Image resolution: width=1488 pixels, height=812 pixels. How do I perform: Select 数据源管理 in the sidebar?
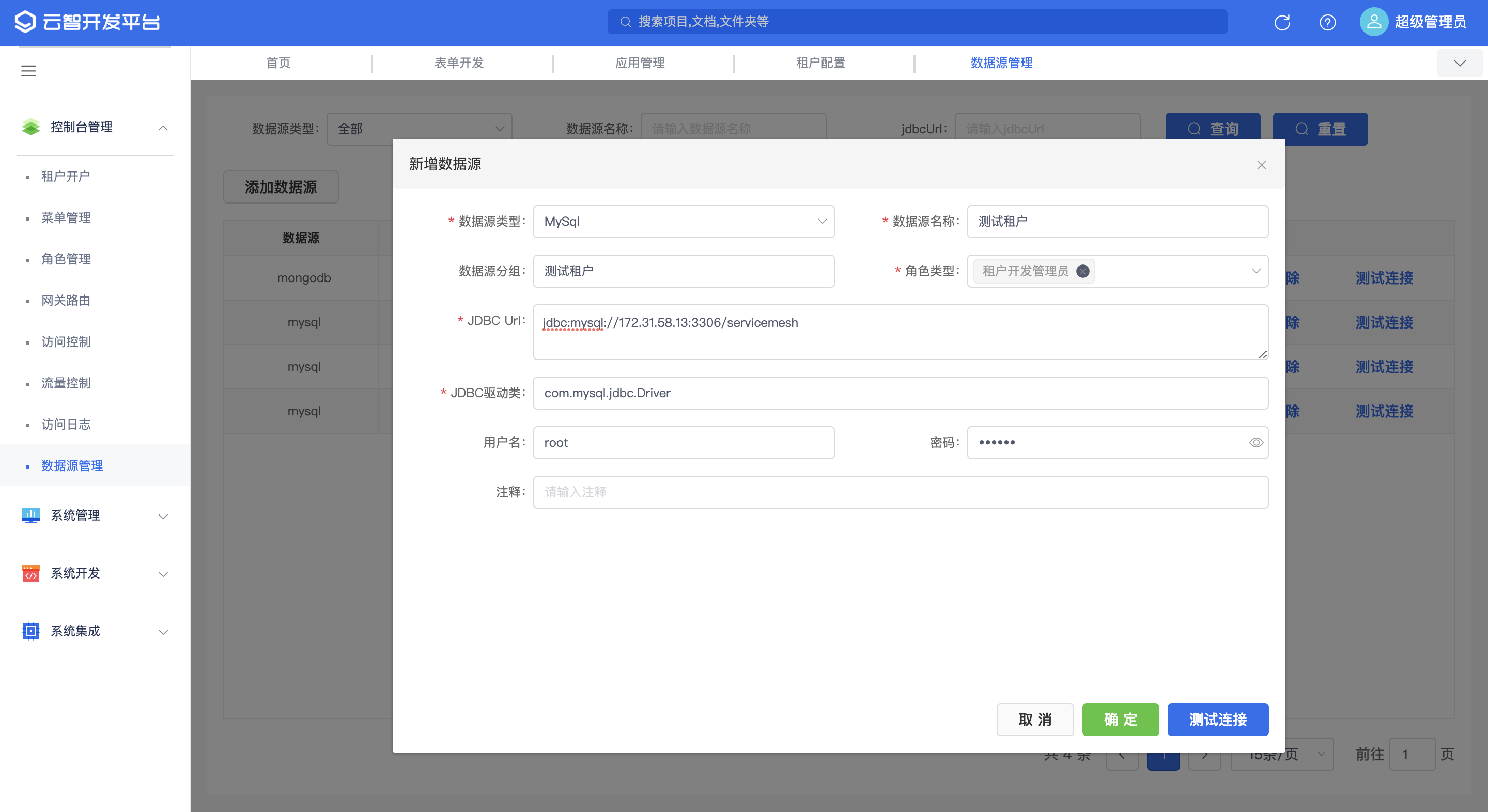pos(72,465)
